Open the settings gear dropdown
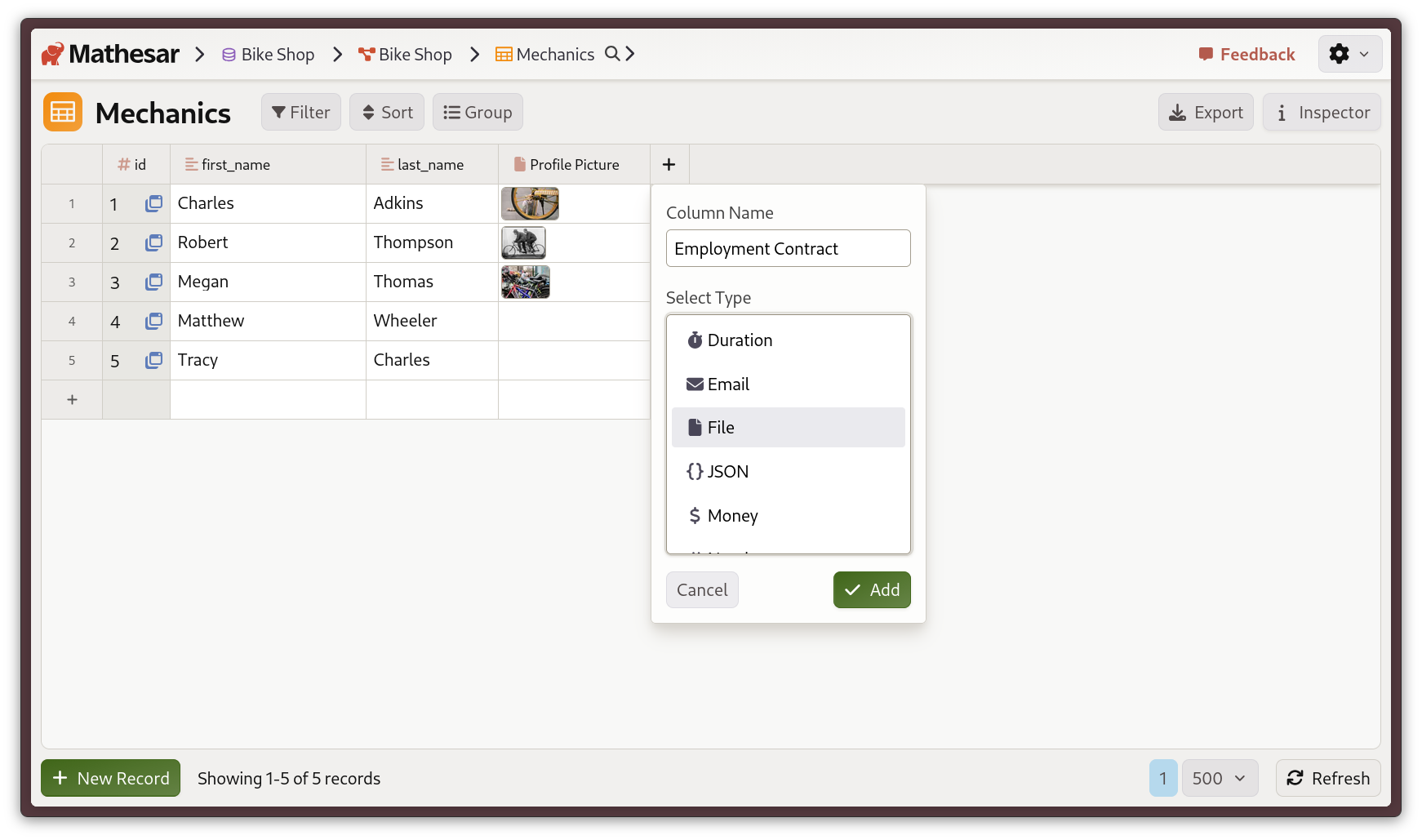 click(x=1349, y=54)
